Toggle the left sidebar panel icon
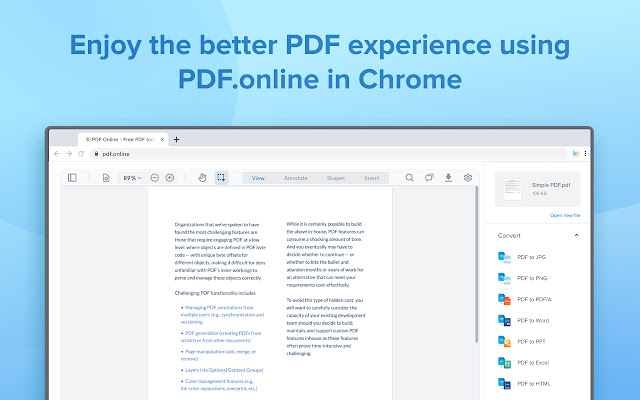The height and width of the screenshot is (400, 640). (72, 178)
